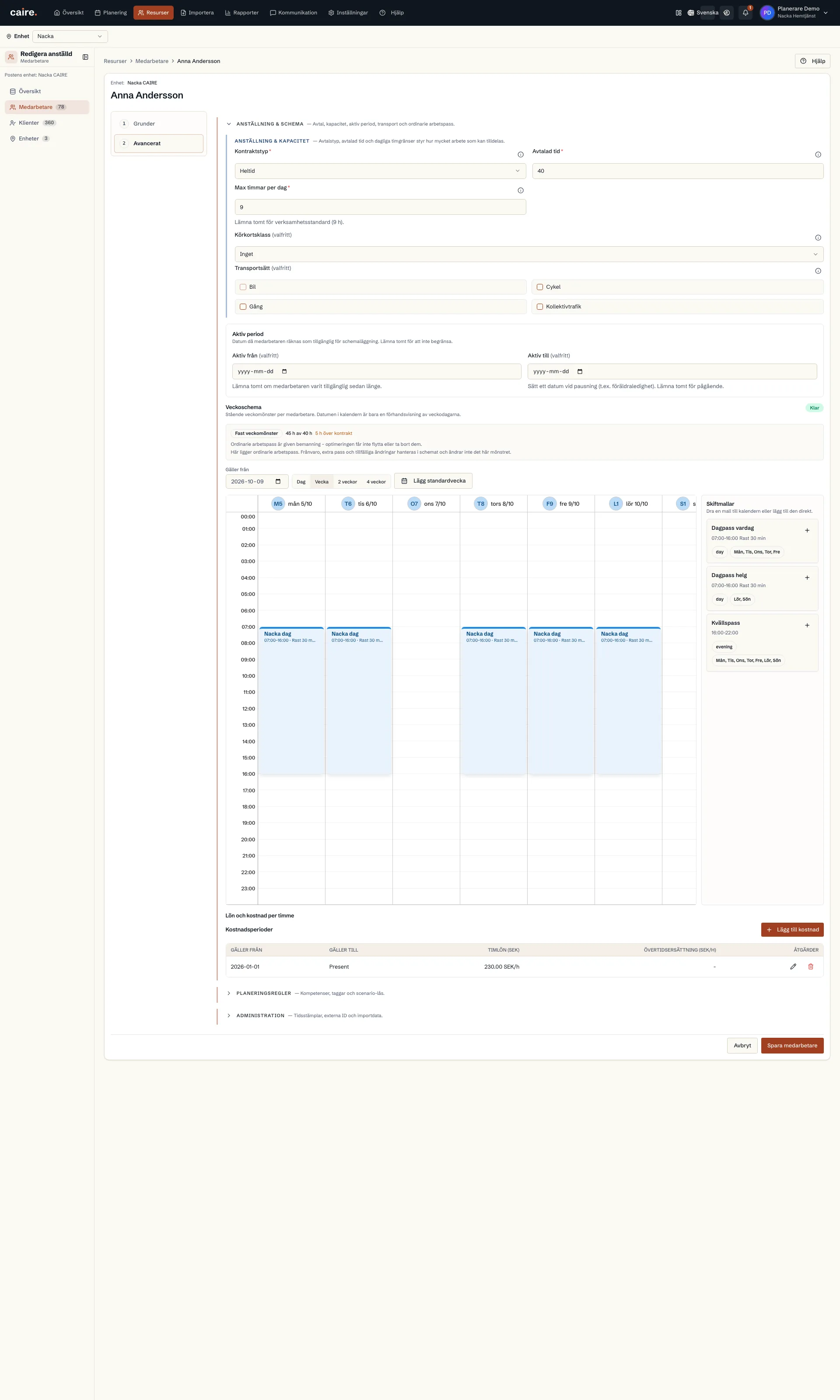Open calendar picker for Gäller från date
Image resolution: width=840 pixels, height=1400 pixels.
click(x=278, y=482)
